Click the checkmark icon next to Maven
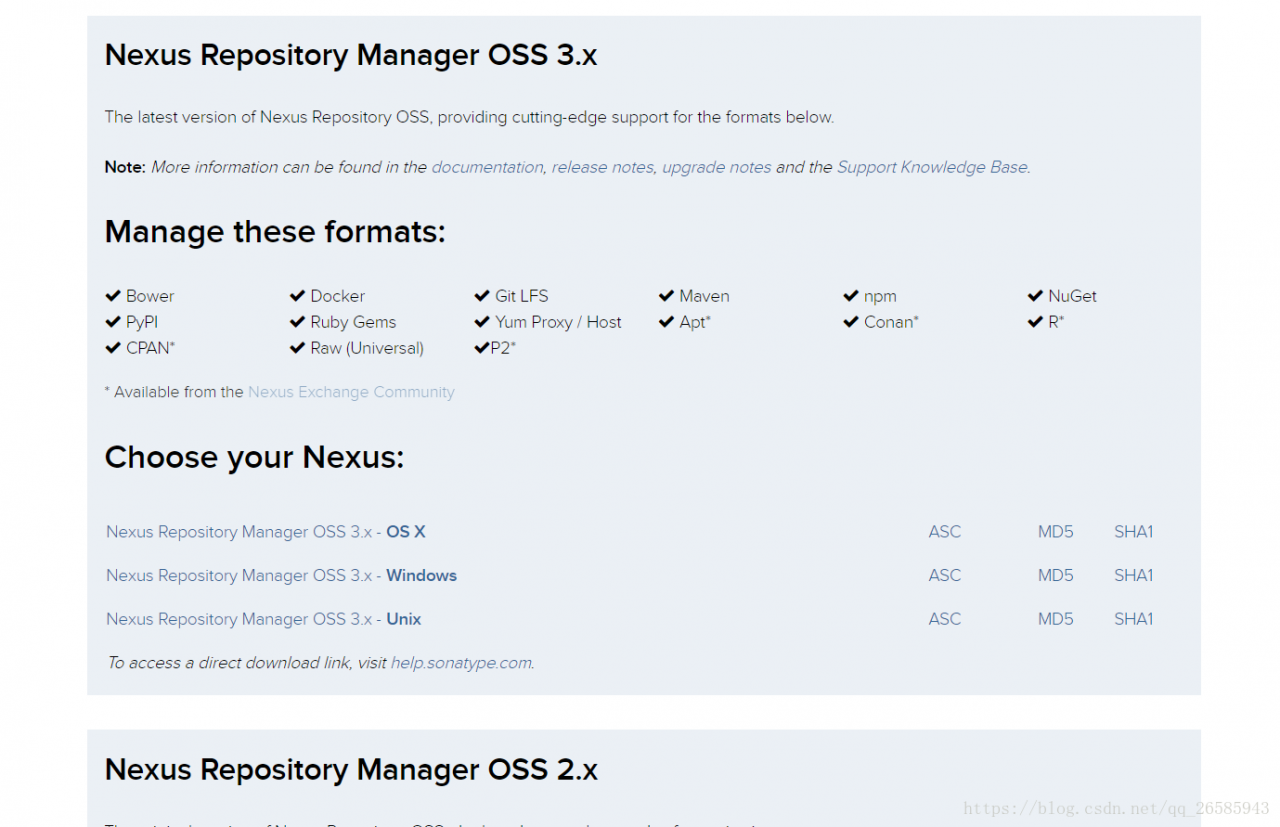Screen dimensions: 1280x827 point(666,296)
